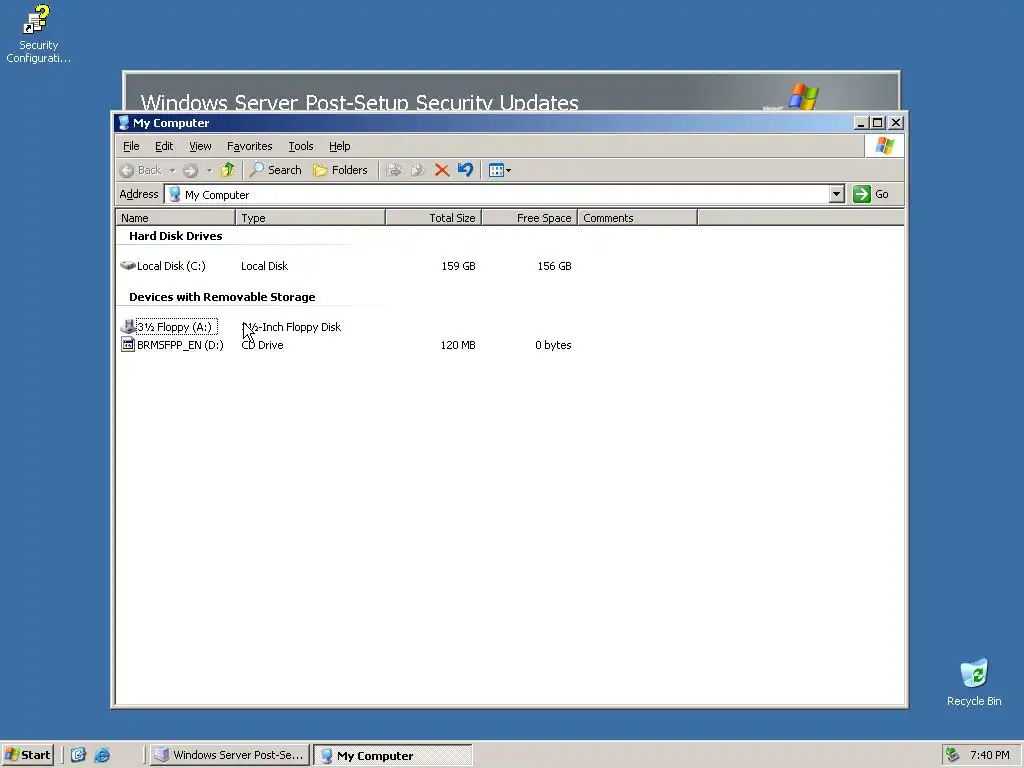Click the Post-Setup Security Updates window header
This screenshot has height=768, width=1024.
[x=511, y=92]
